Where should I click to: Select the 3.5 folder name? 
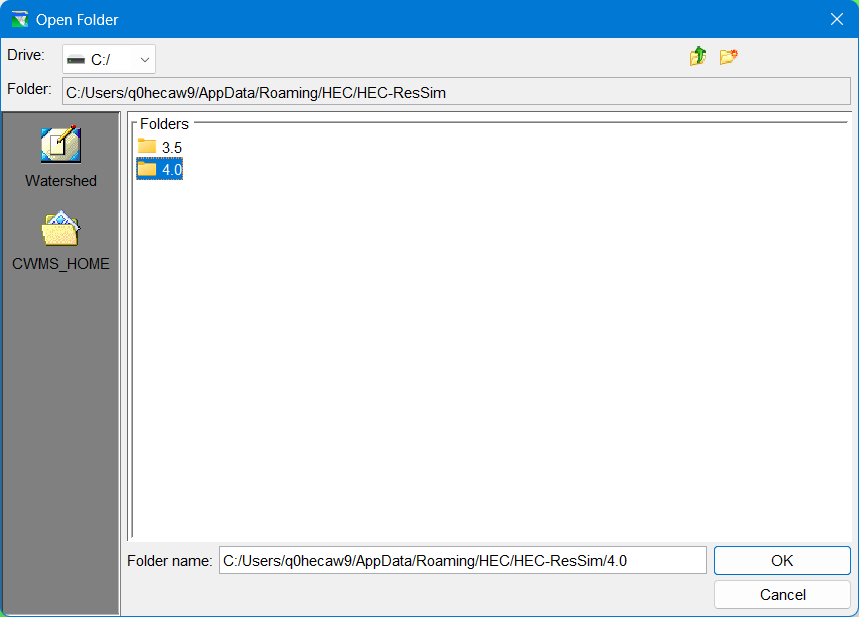172,148
